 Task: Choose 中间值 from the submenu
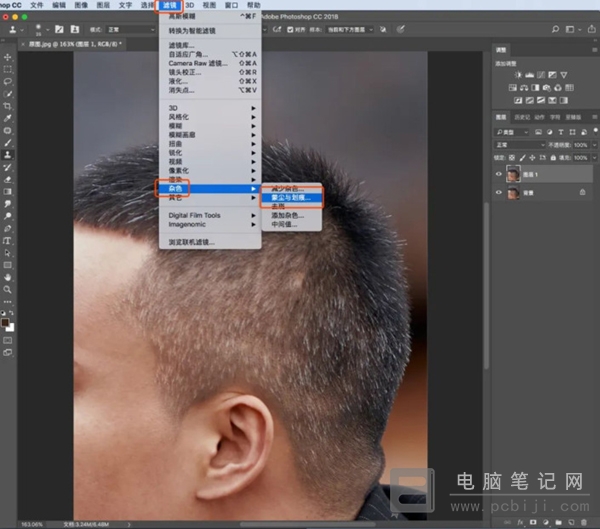pyautogui.click(x=292, y=224)
